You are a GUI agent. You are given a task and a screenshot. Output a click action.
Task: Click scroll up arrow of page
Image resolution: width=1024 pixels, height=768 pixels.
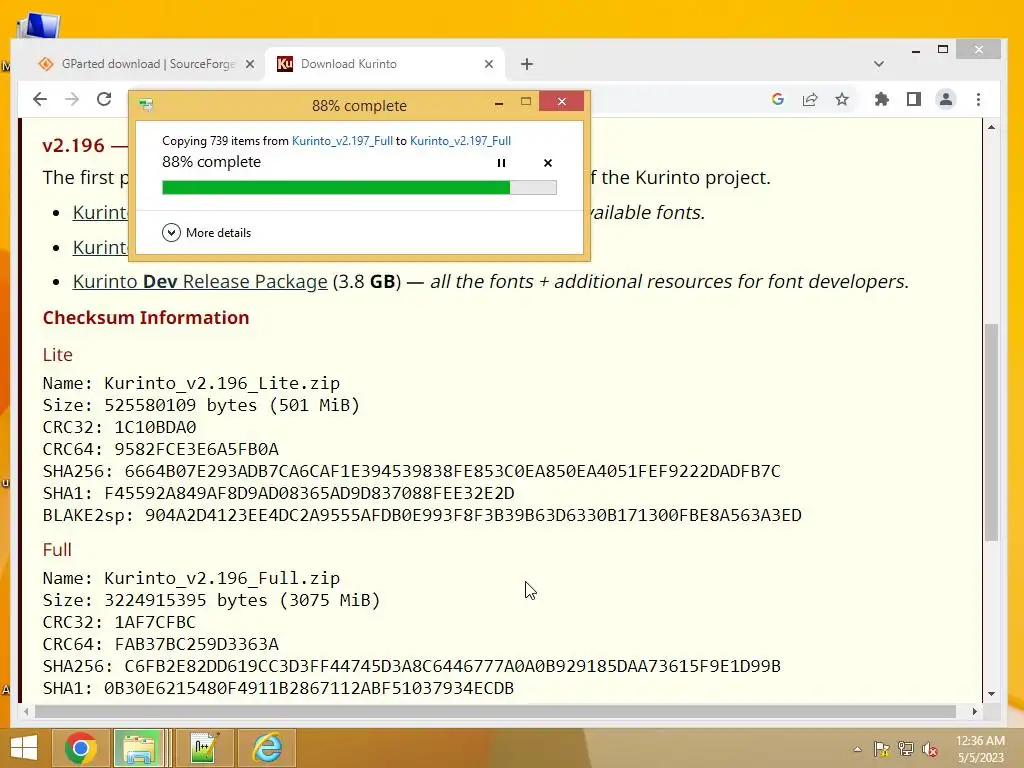pyautogui.click(x=991, y=127)
